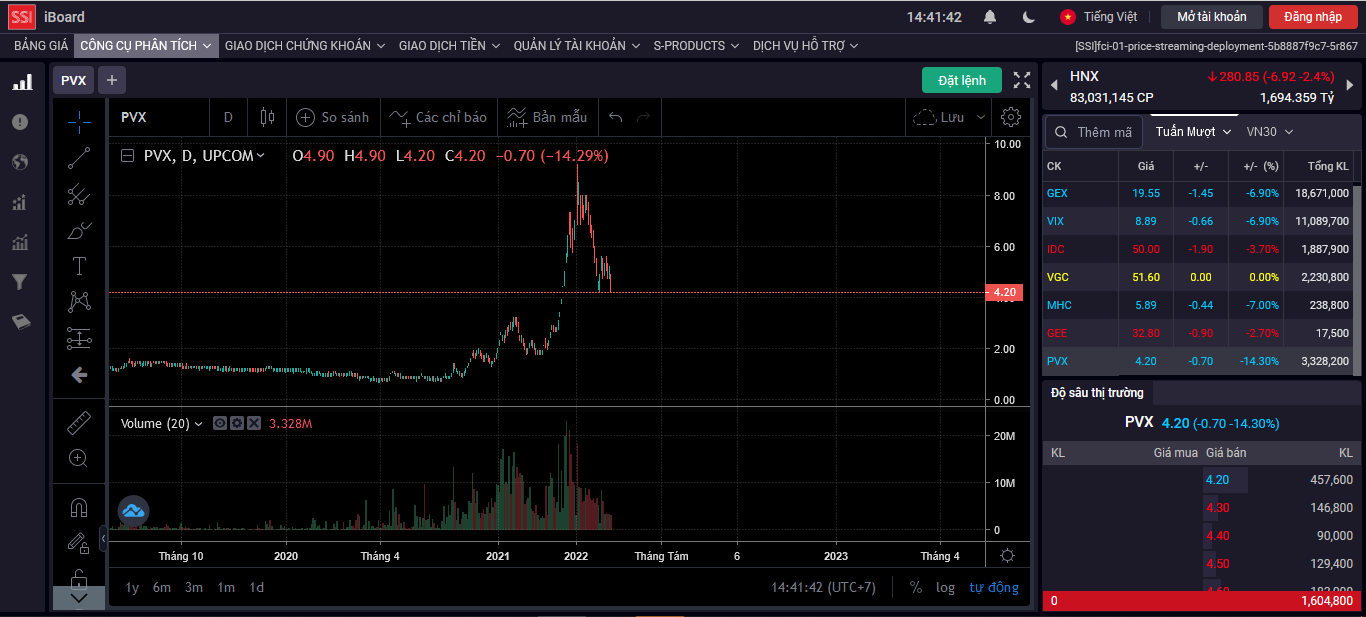Click the PVX symbol search field
This screenshot has height=617, width=1366.
[x=158, y=117]
